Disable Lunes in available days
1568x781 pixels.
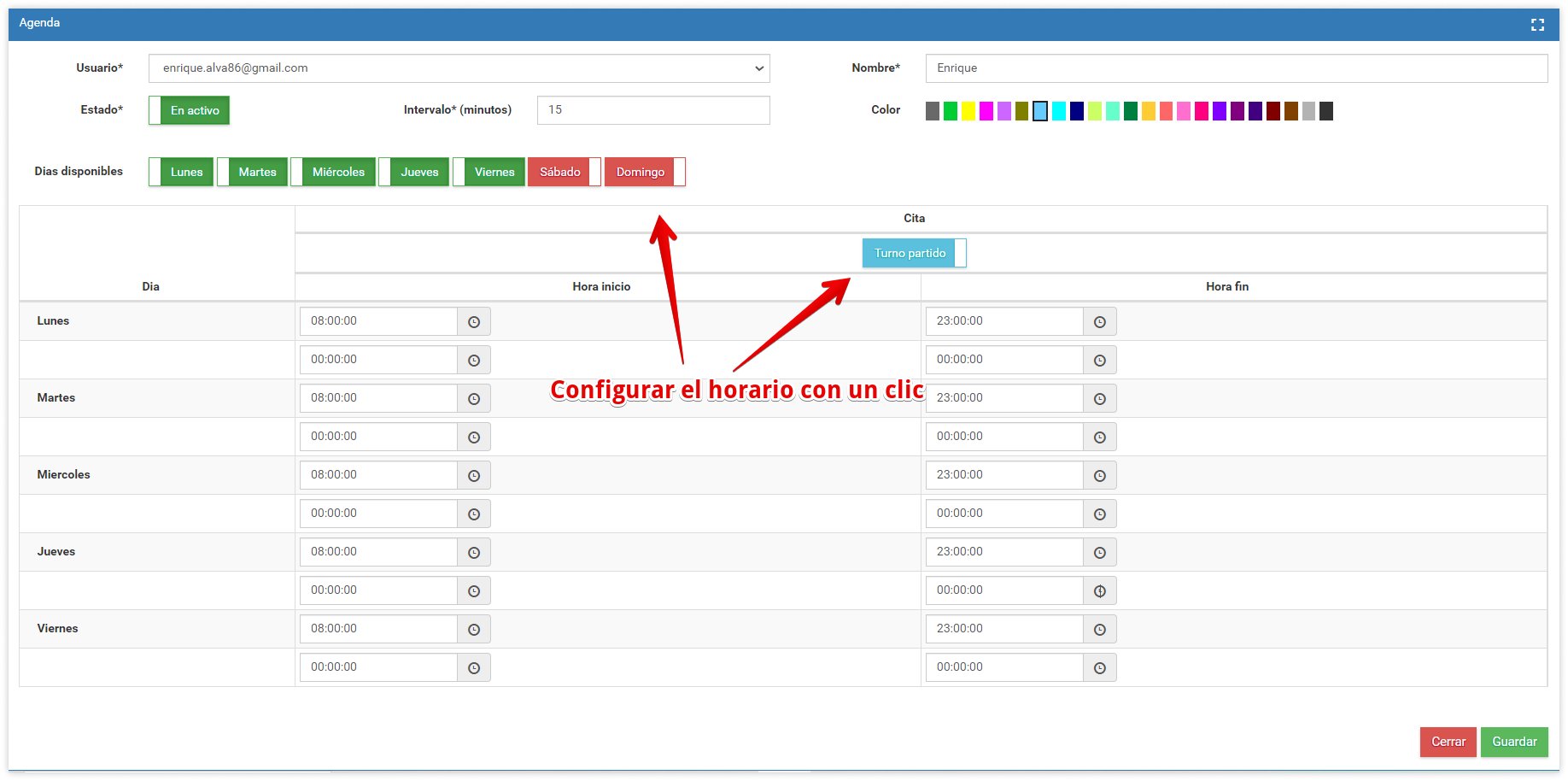click(x=181, y=172)
